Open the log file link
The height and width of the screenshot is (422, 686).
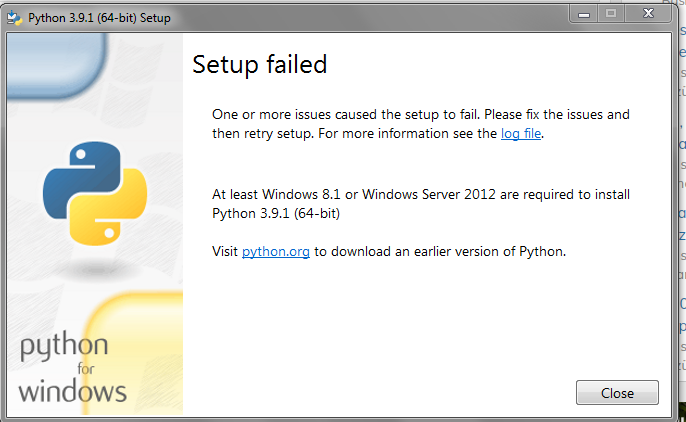pyautogui.click(x=521, y=133)
